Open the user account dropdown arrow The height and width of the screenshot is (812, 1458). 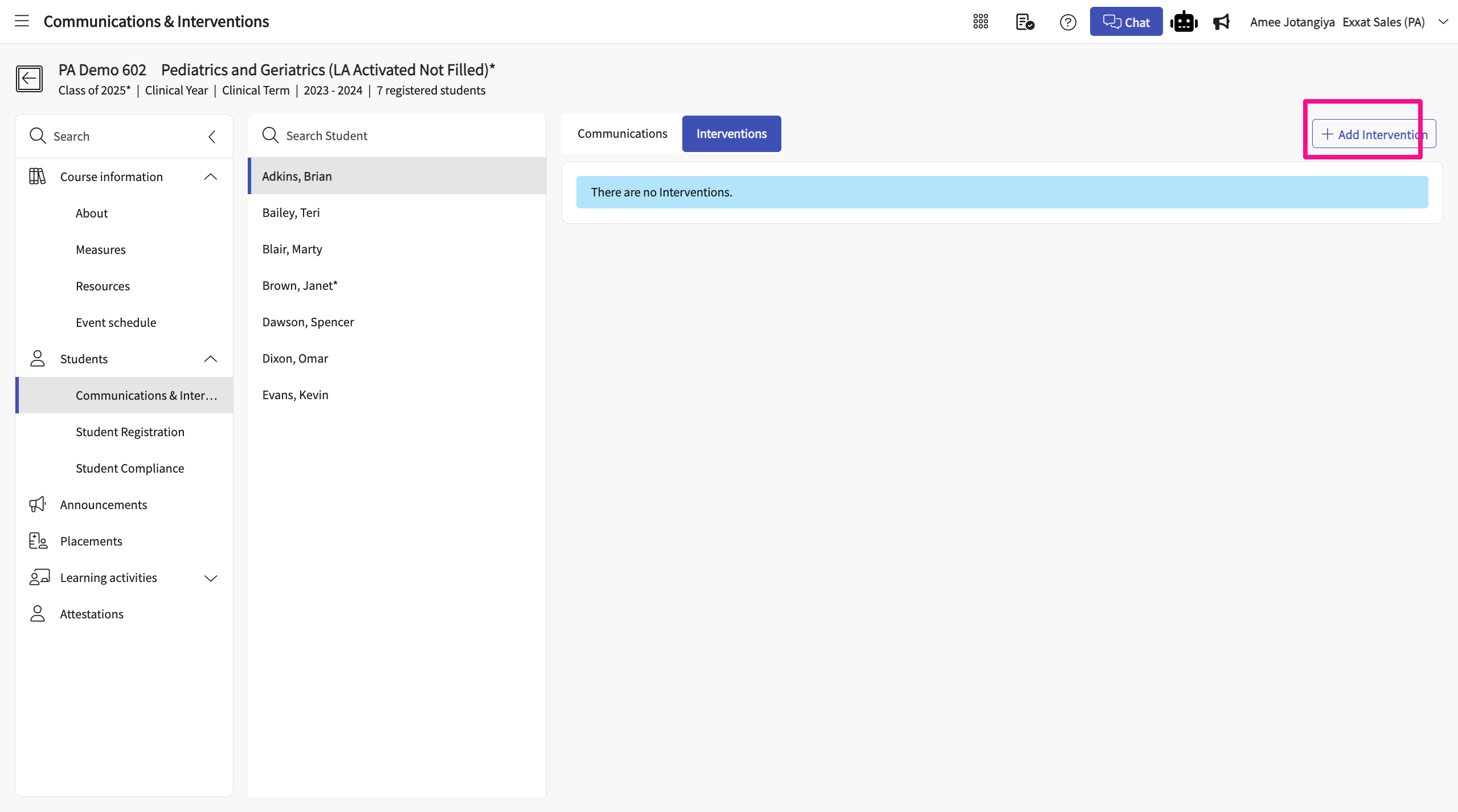[x=1443, y=22]
